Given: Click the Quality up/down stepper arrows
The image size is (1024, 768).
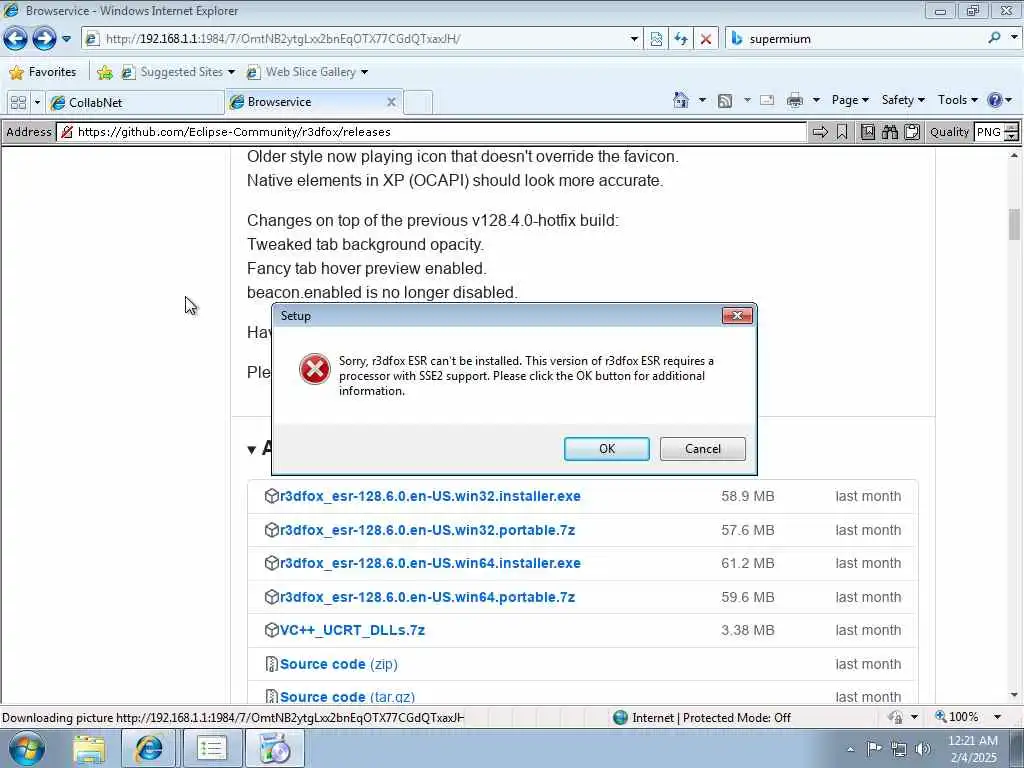Looking at the screenshot, I should point(1011,132).
